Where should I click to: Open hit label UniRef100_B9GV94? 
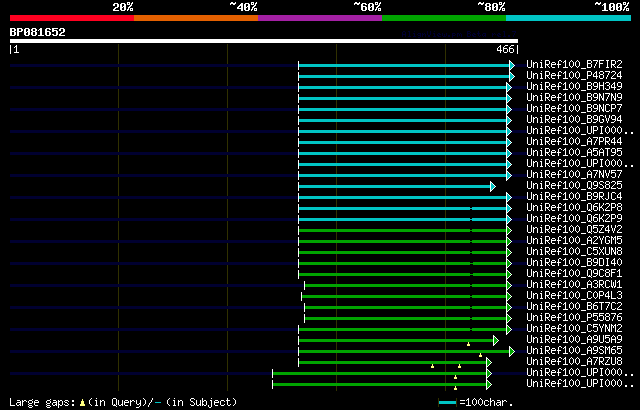pyautogui.click(x=574, y=120)
